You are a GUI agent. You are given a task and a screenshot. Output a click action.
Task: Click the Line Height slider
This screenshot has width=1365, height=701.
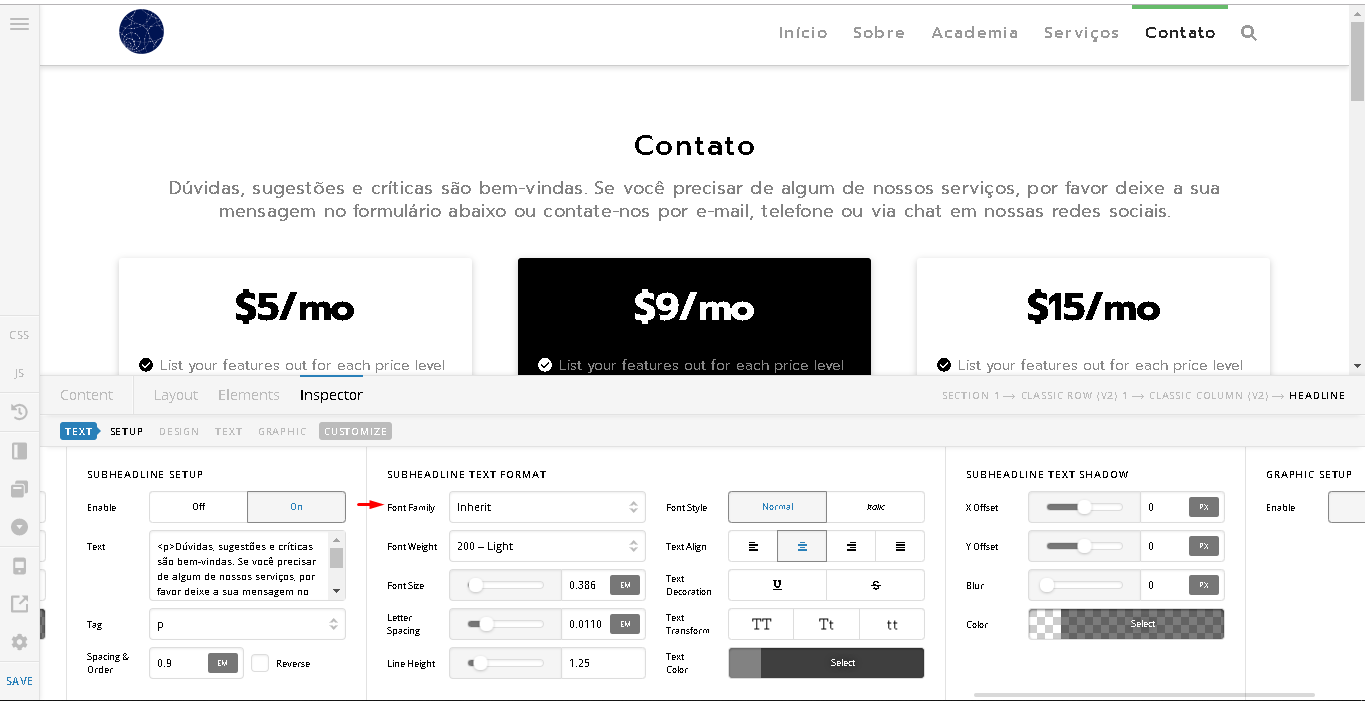pyautogui.click(x=505, y=663)
